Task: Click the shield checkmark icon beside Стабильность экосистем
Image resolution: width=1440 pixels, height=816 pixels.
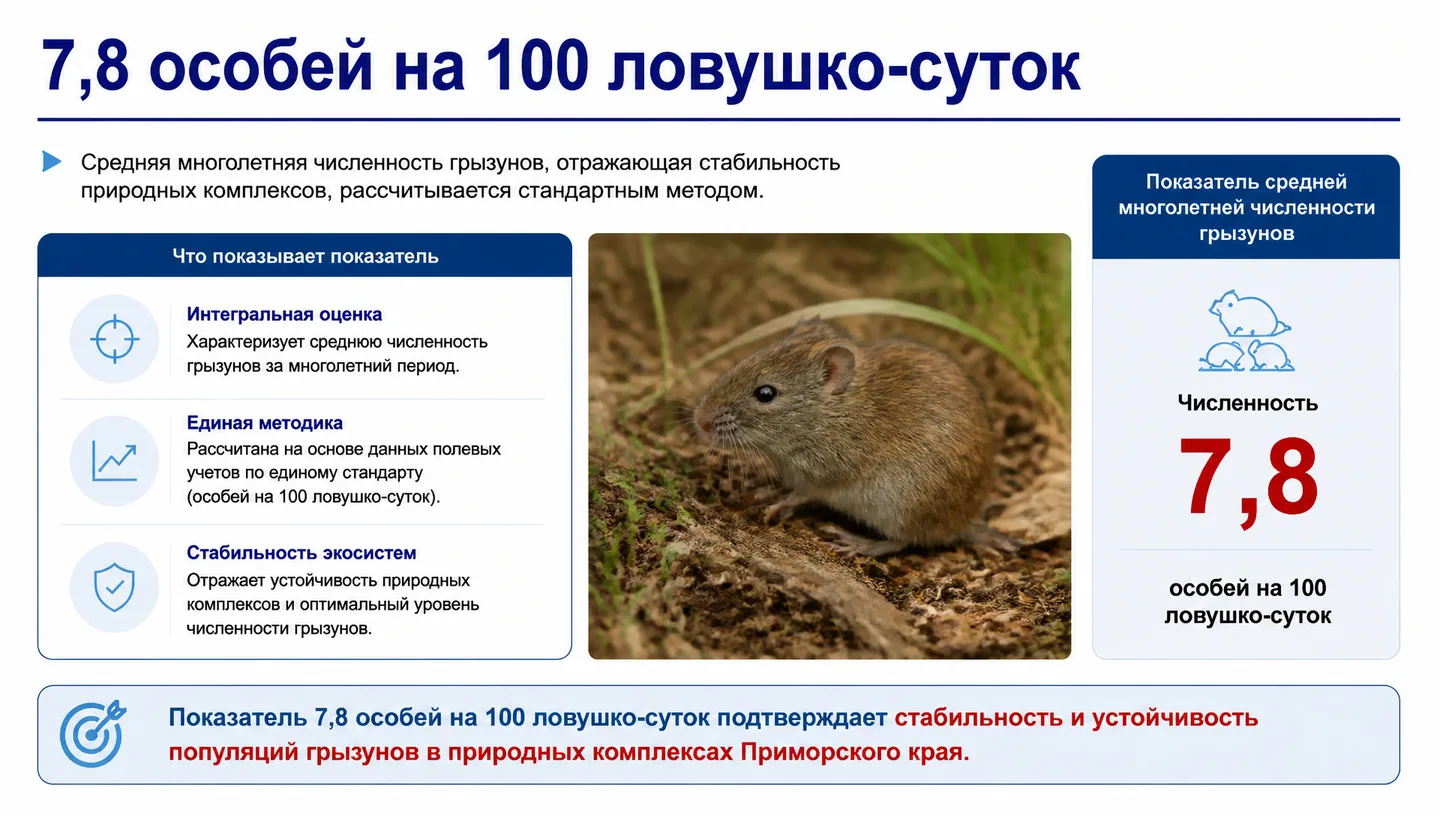Action: pyautogui.click(x=114, y=588)
